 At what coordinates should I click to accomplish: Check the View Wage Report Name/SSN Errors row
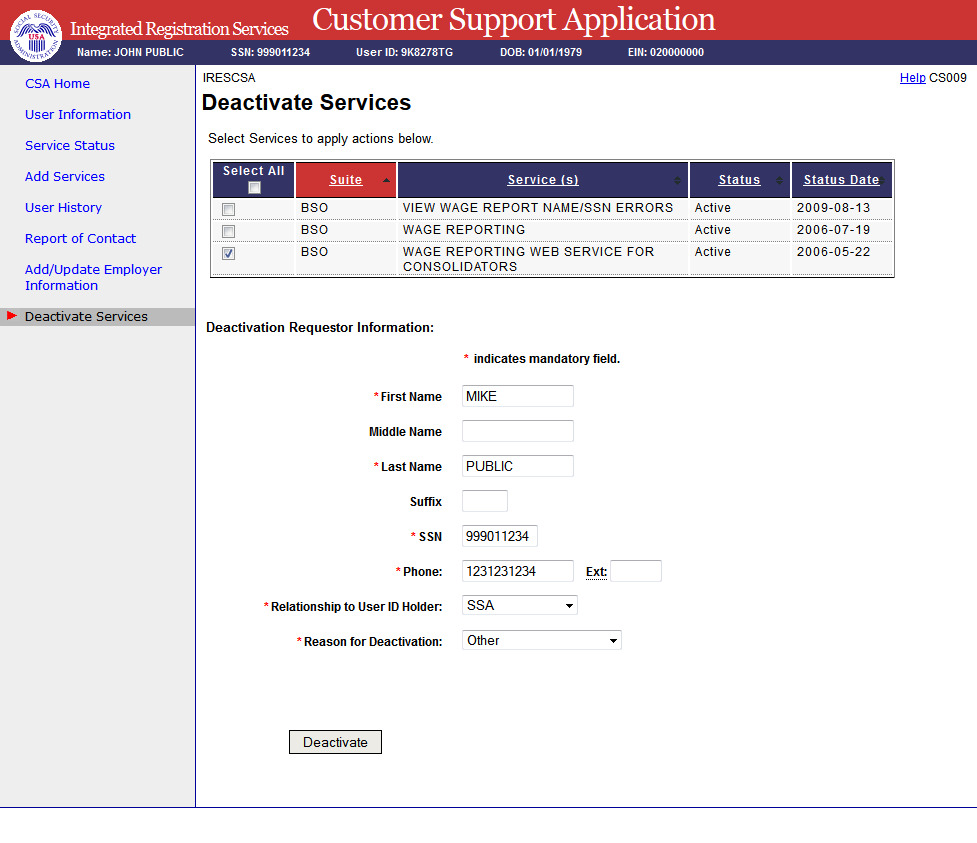tap(229, 209)
